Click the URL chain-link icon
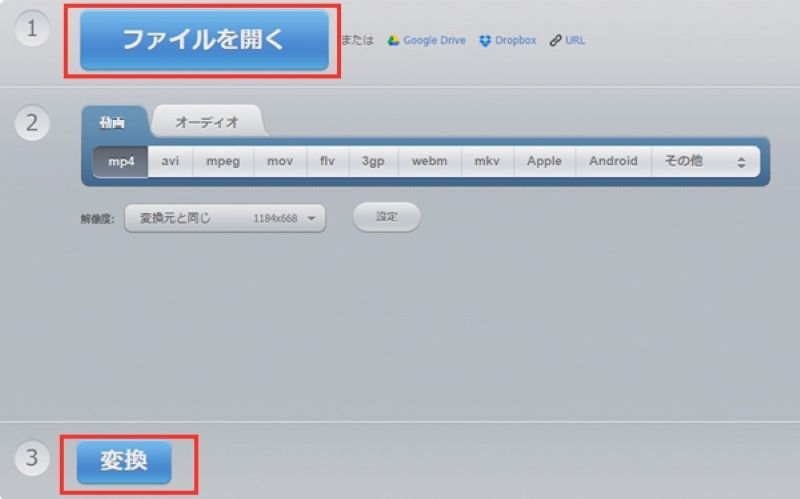 coord(555,41)
